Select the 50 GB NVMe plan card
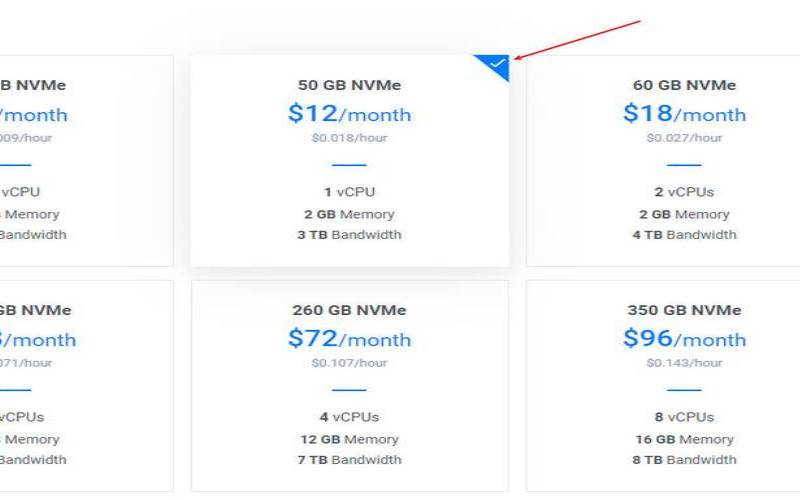 coord(349,160)
